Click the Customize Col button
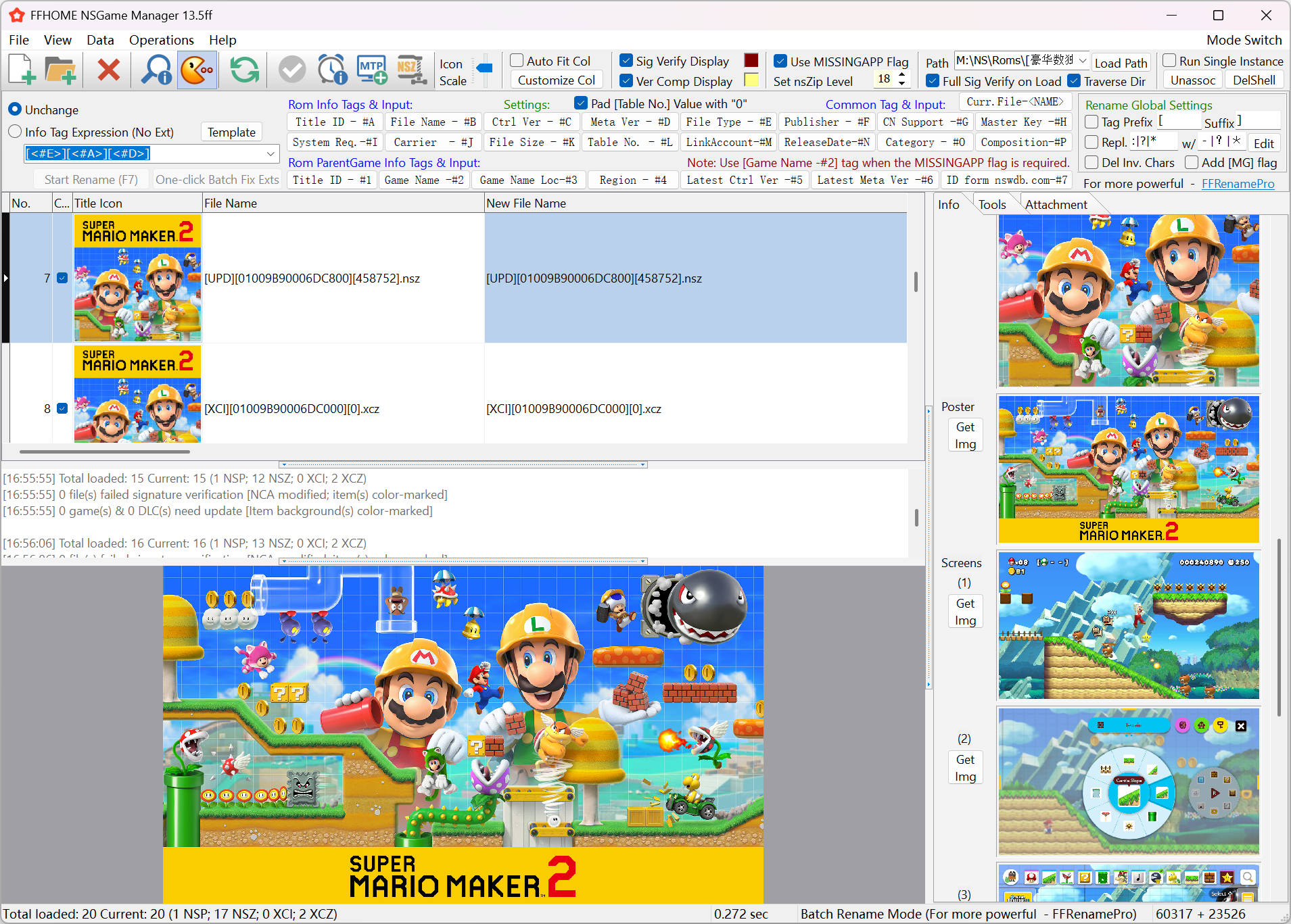Screen dimensions: 1291x924 tap(557, 80)
